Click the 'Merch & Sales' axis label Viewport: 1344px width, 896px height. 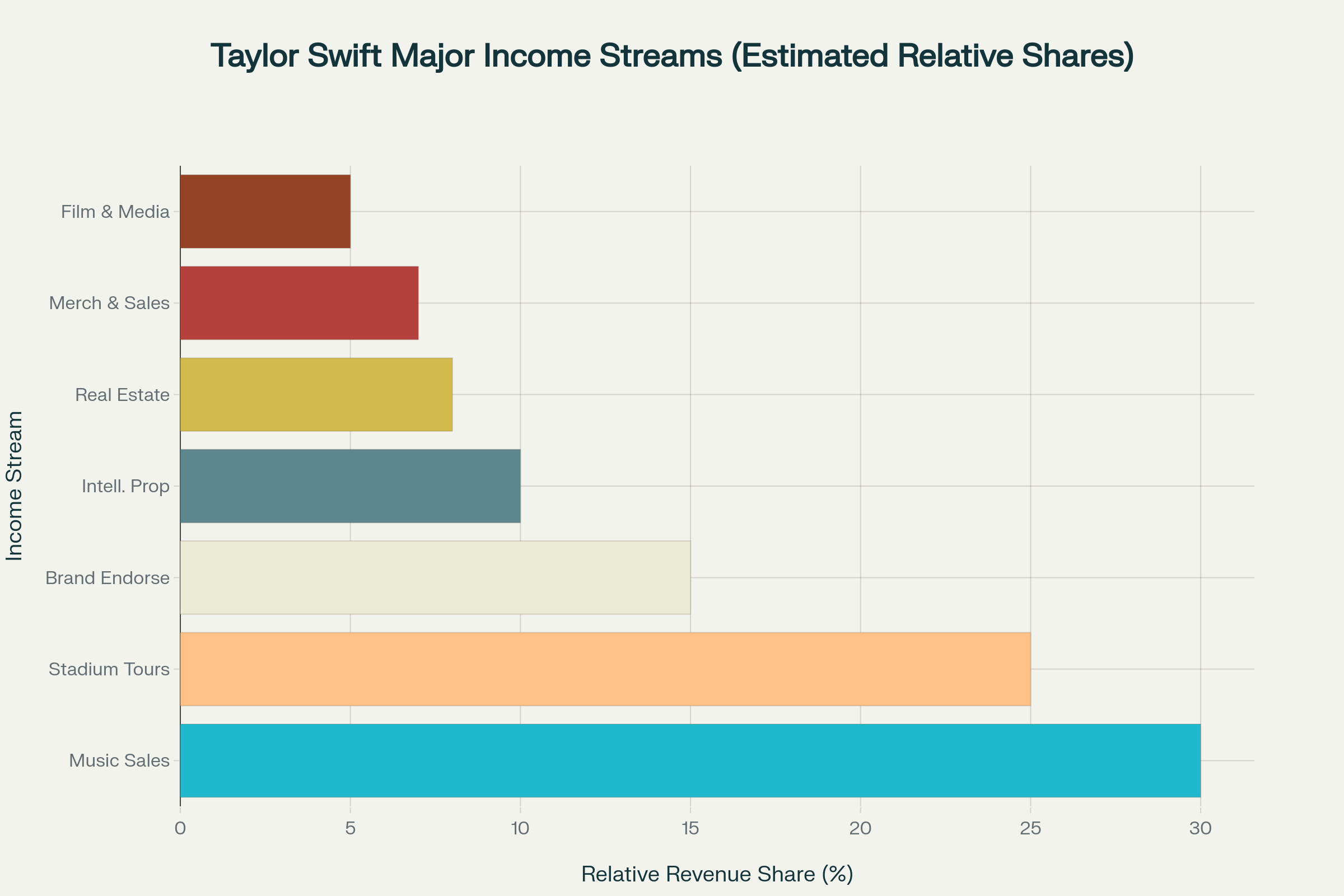click(x=109, y=303)
